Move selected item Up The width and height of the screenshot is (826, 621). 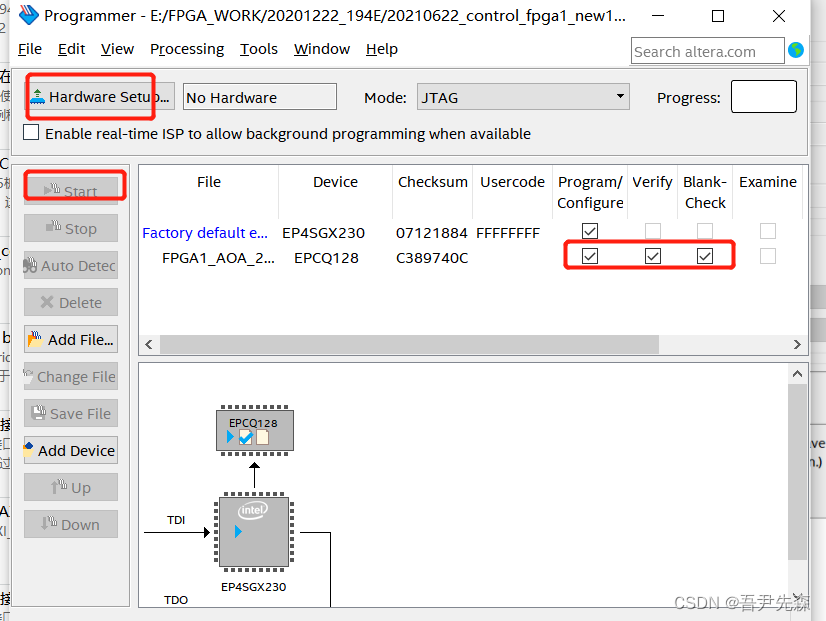click(x=71, y=487)
